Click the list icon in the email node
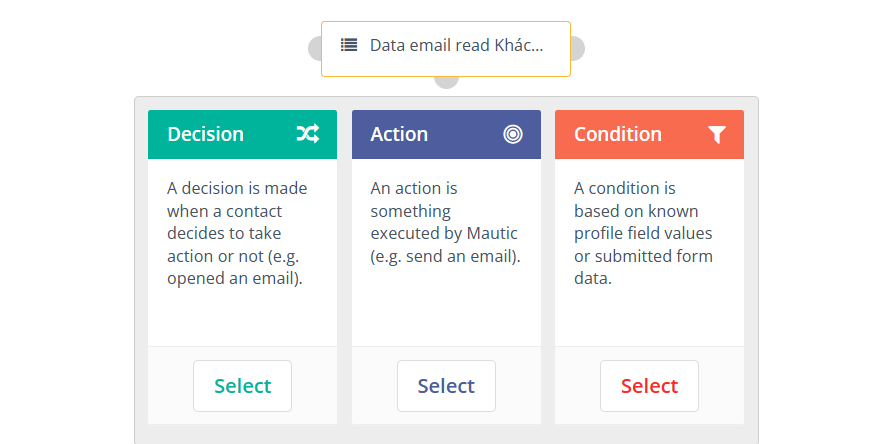891x444 pixels. [349, 45]
